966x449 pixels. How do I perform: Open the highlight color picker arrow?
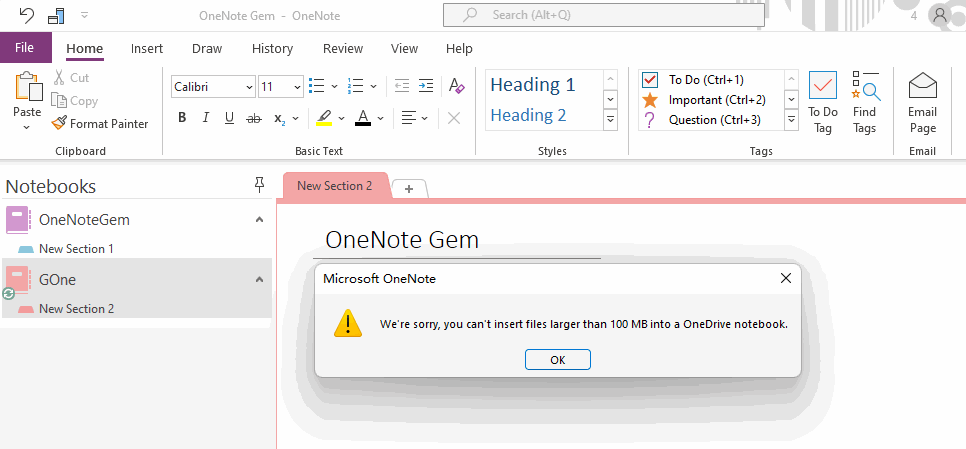(342, 118)
